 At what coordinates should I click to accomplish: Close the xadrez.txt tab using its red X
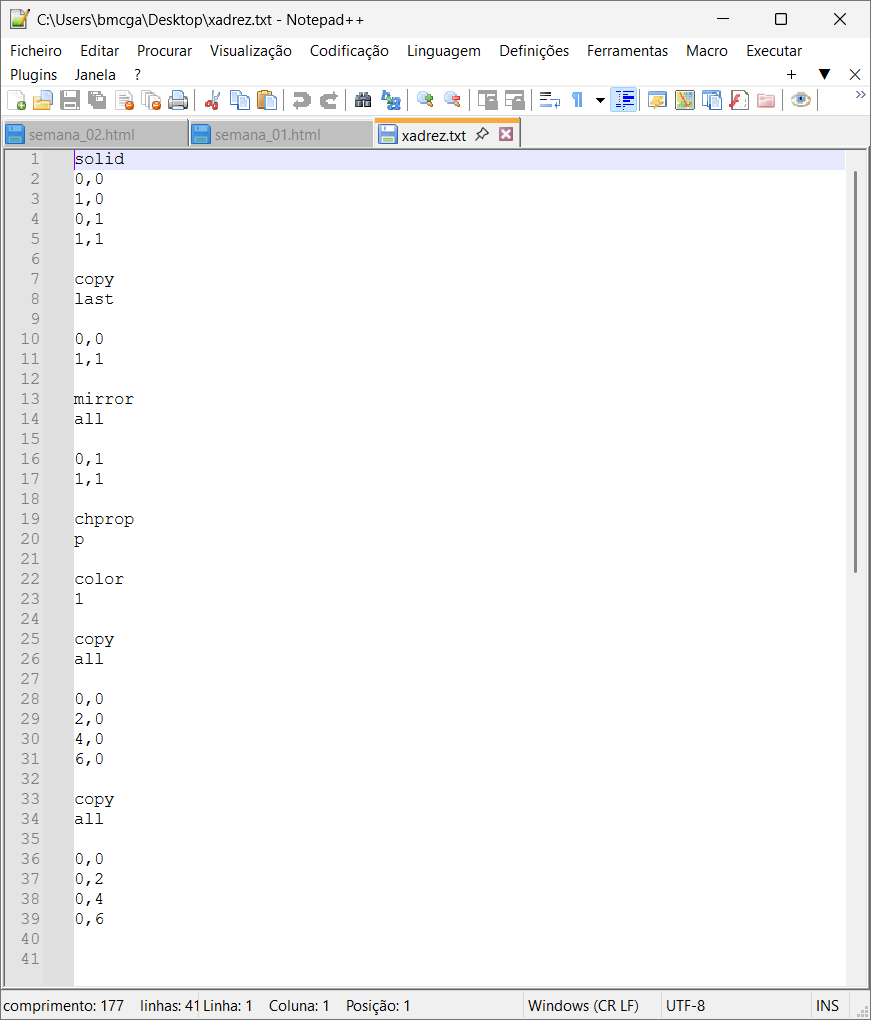tap(506, 134)
